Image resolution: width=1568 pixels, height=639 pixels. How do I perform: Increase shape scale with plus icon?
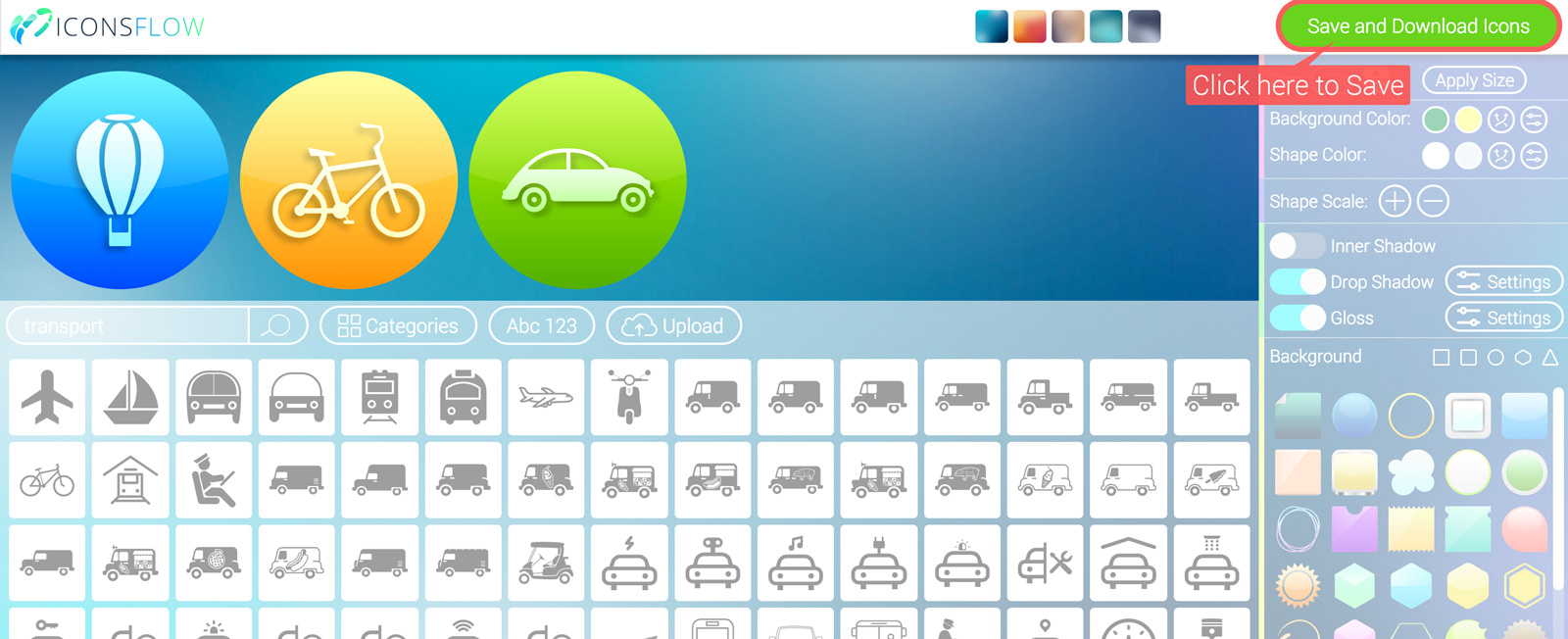pyautogui.click(x=1395, y=201)
